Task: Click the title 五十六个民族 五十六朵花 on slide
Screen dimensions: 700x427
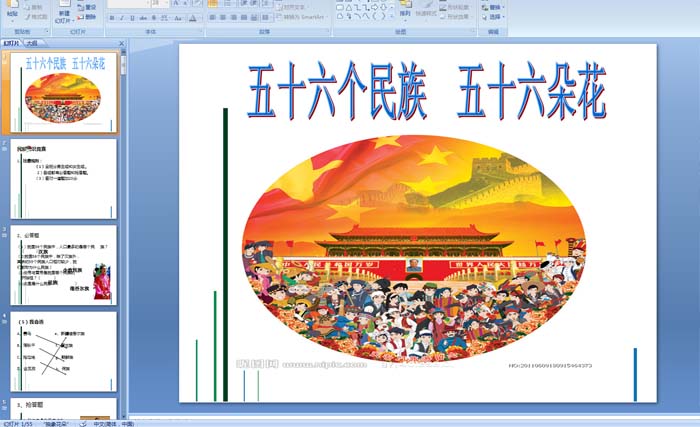Action: click(426, 92)
